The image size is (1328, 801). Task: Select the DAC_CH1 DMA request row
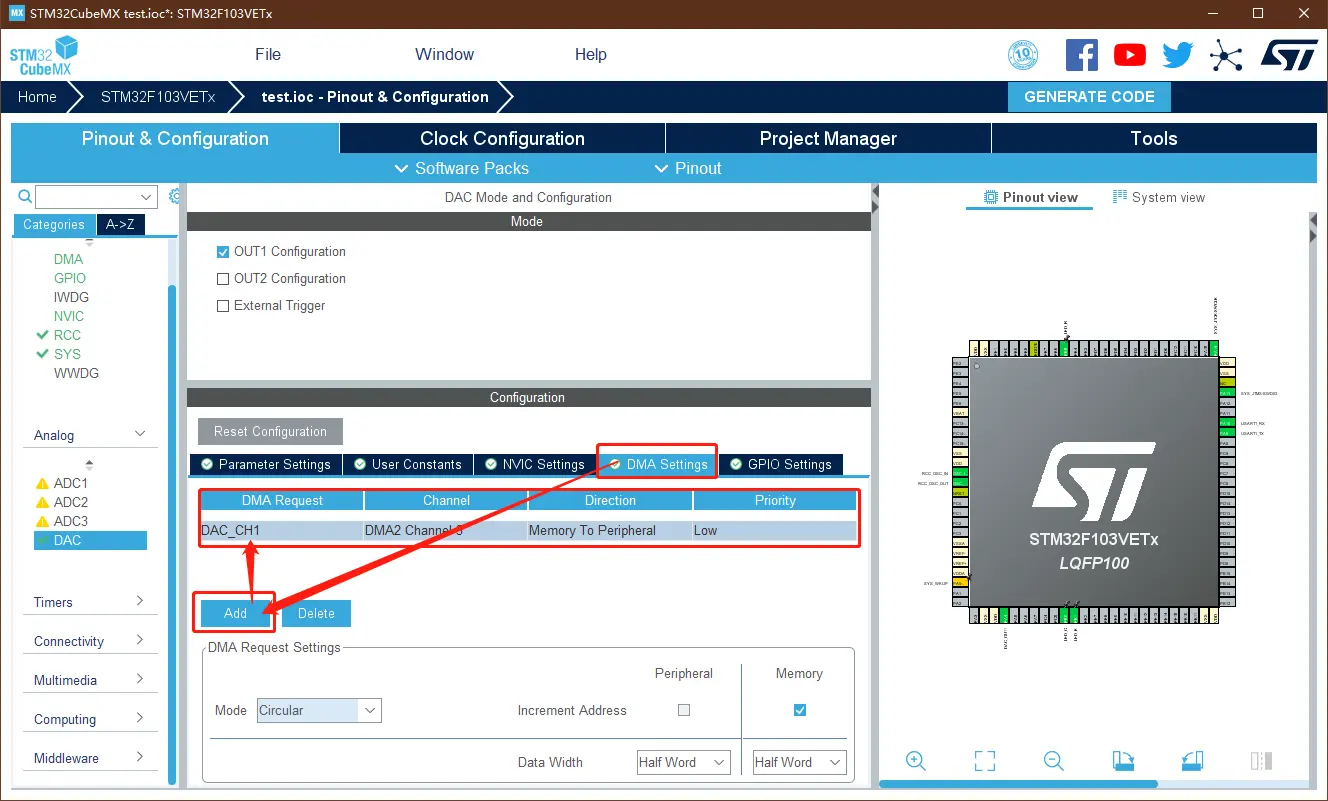click(528, 531)
